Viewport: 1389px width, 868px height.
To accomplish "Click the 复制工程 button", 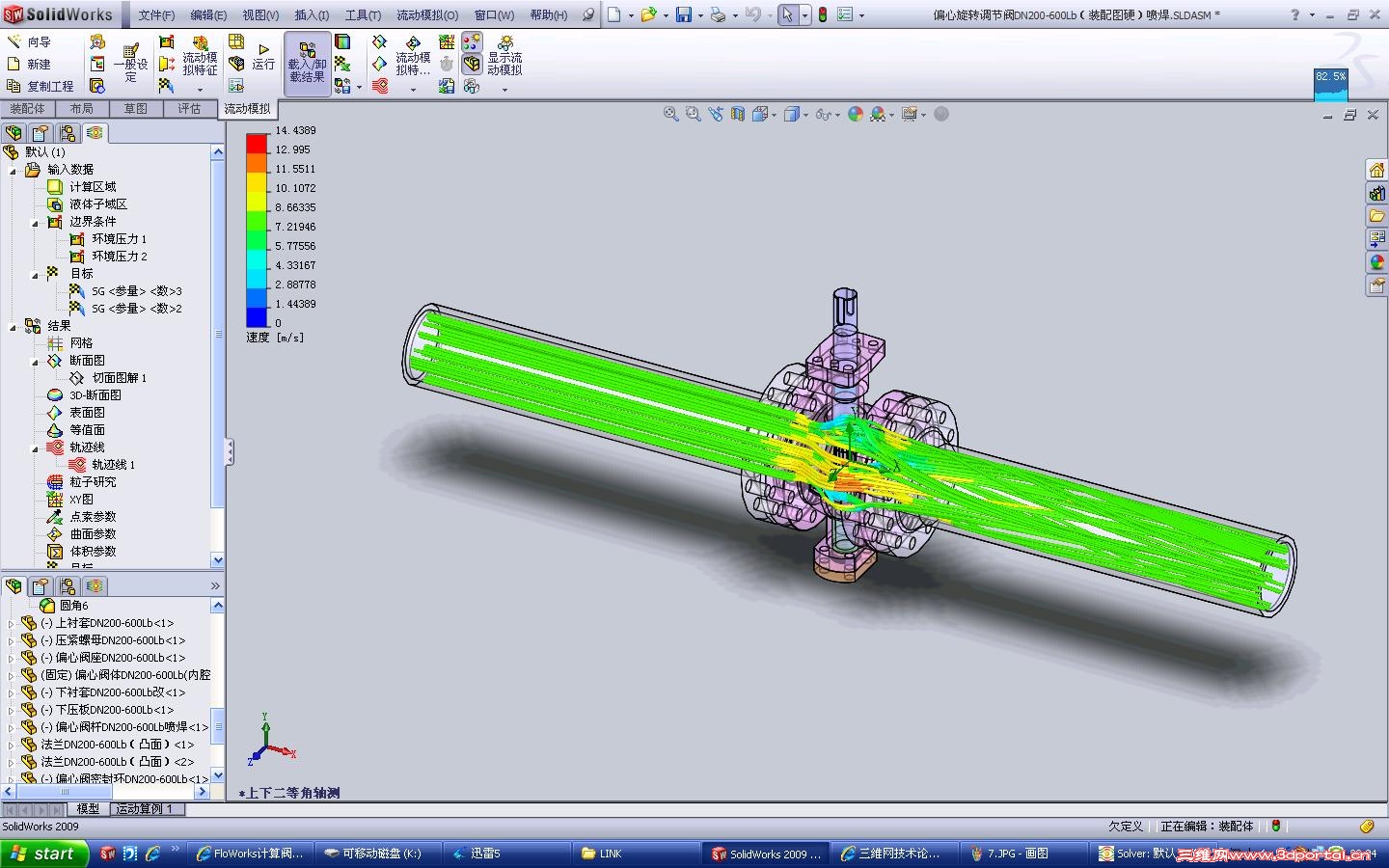I will (40, 86).
